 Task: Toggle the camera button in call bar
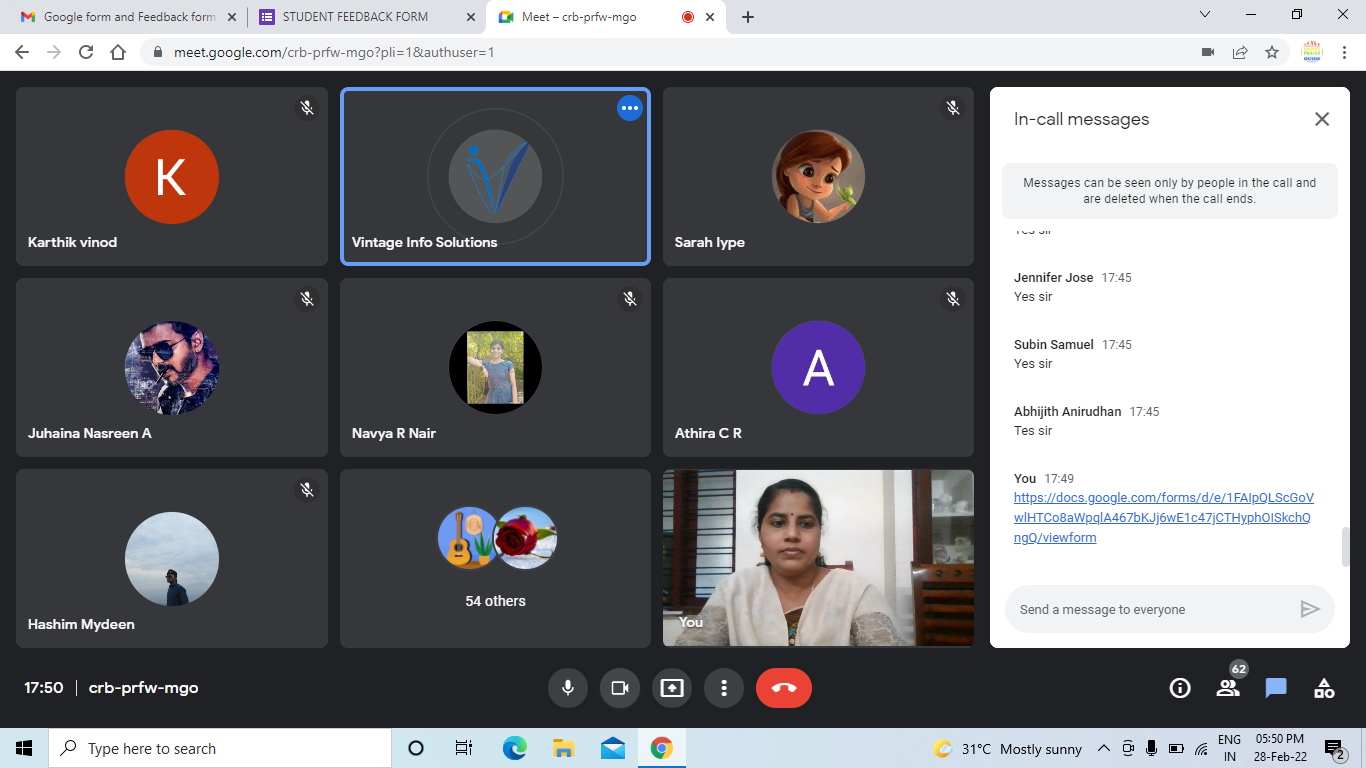coord(620,688)
